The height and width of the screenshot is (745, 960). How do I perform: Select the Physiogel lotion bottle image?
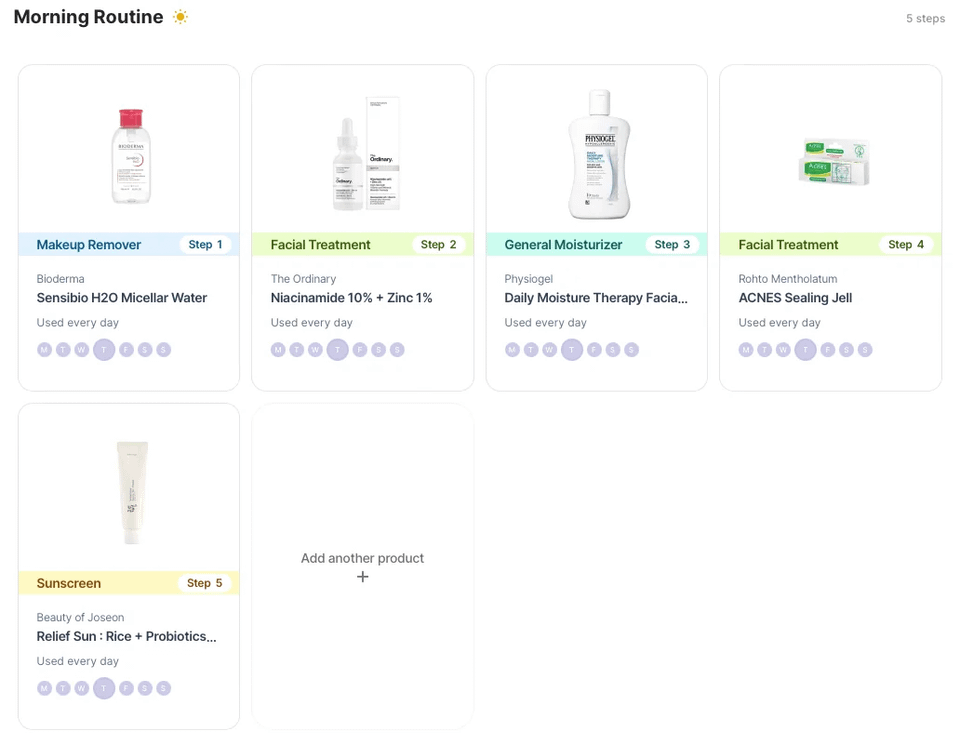tap(599, 154)
